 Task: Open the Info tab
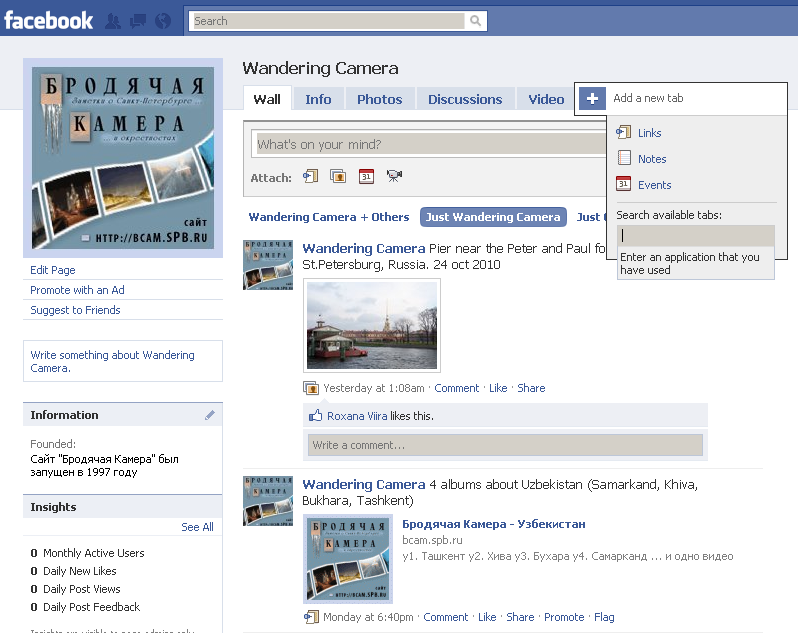pos(318,99)
